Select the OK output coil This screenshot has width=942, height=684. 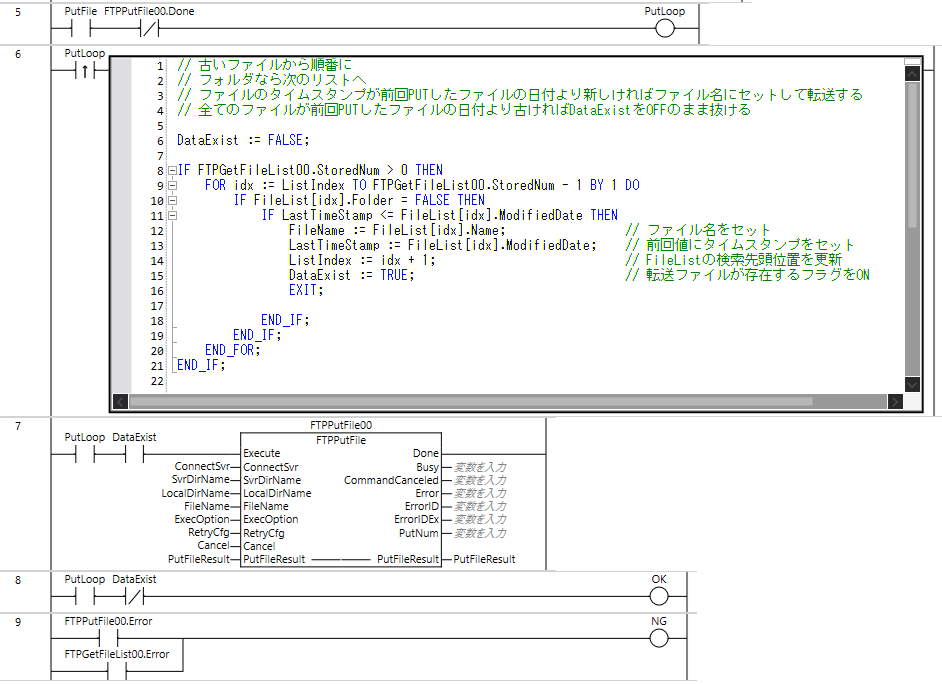tap(657, 596)
